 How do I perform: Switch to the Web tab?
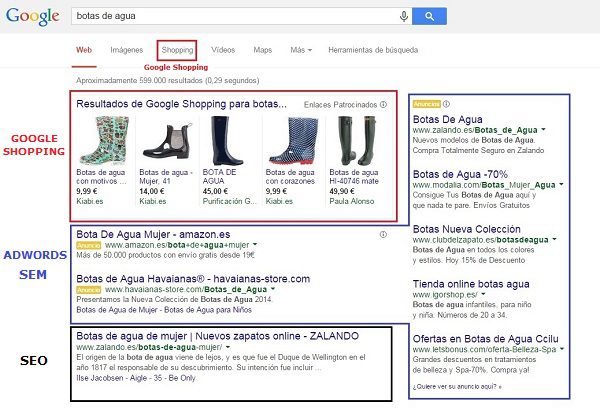(84, 50)
